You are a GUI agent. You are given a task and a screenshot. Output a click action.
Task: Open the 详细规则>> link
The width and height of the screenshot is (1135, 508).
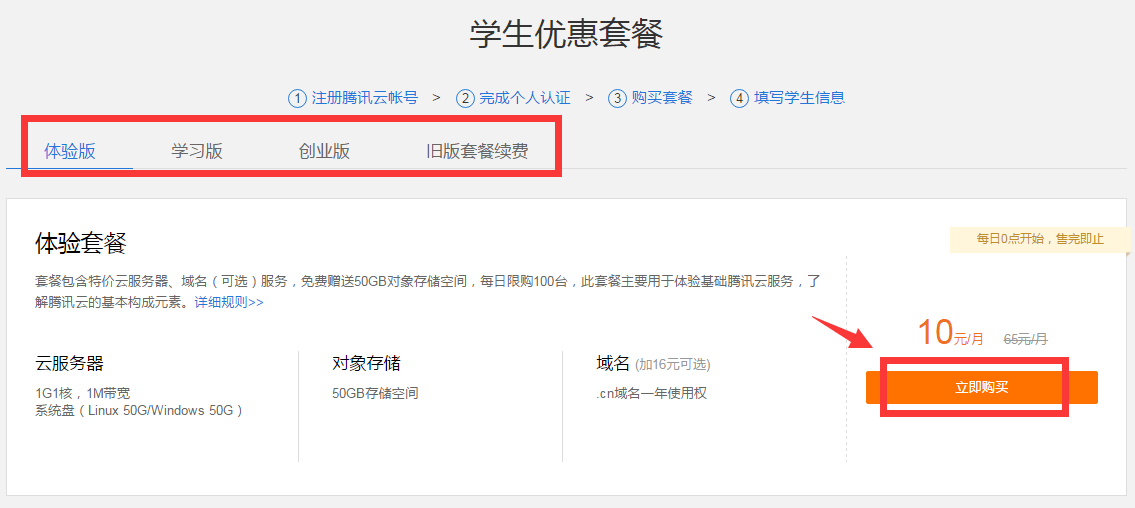(x=229, y=302)
